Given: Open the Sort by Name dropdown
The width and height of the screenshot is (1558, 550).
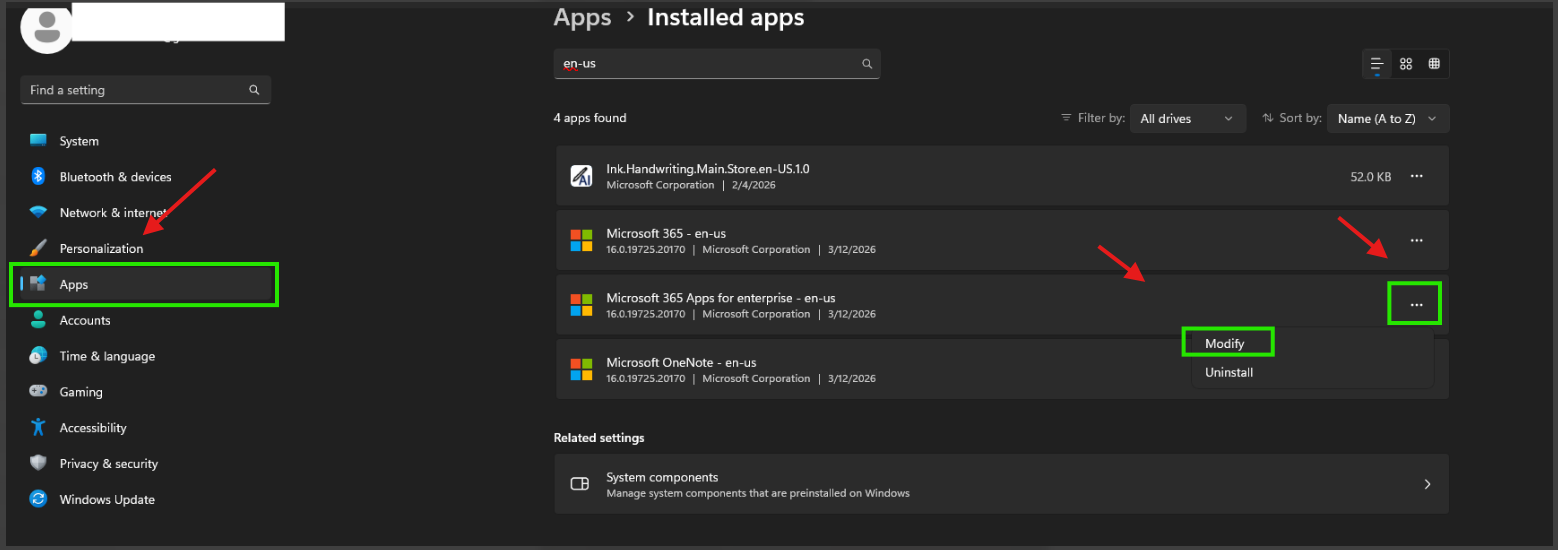Looking at the screenshot, I should tap(1387, 119).
